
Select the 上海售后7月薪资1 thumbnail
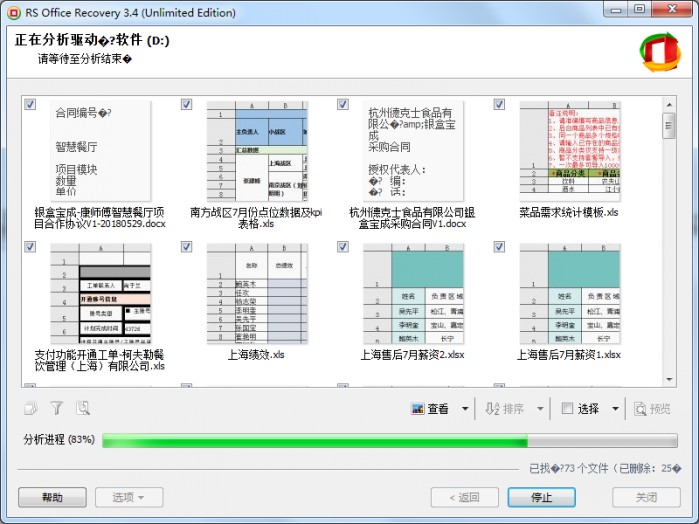pyautogui.click(x=570, y=293)
